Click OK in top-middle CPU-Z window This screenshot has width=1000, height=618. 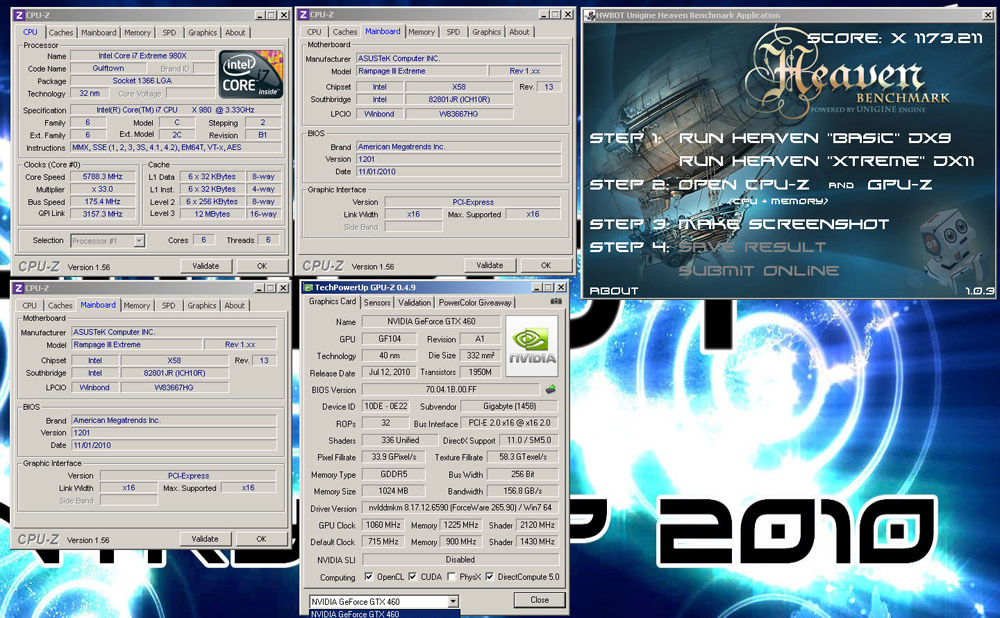(546, 265)
